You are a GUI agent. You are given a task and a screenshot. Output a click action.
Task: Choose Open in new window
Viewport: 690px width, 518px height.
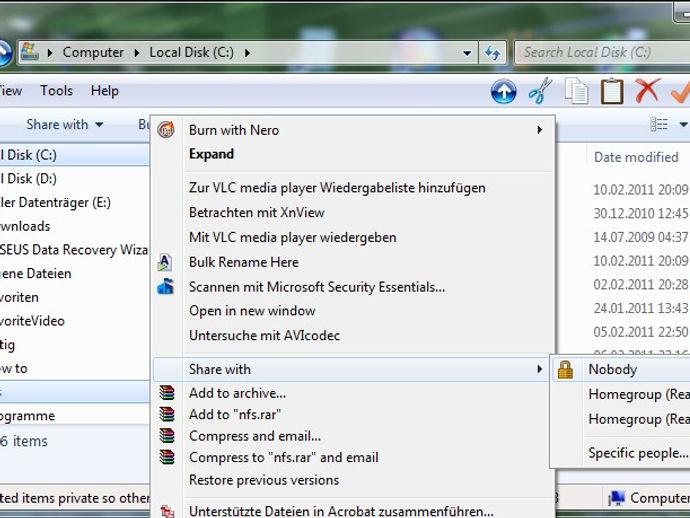pos(354,311)
